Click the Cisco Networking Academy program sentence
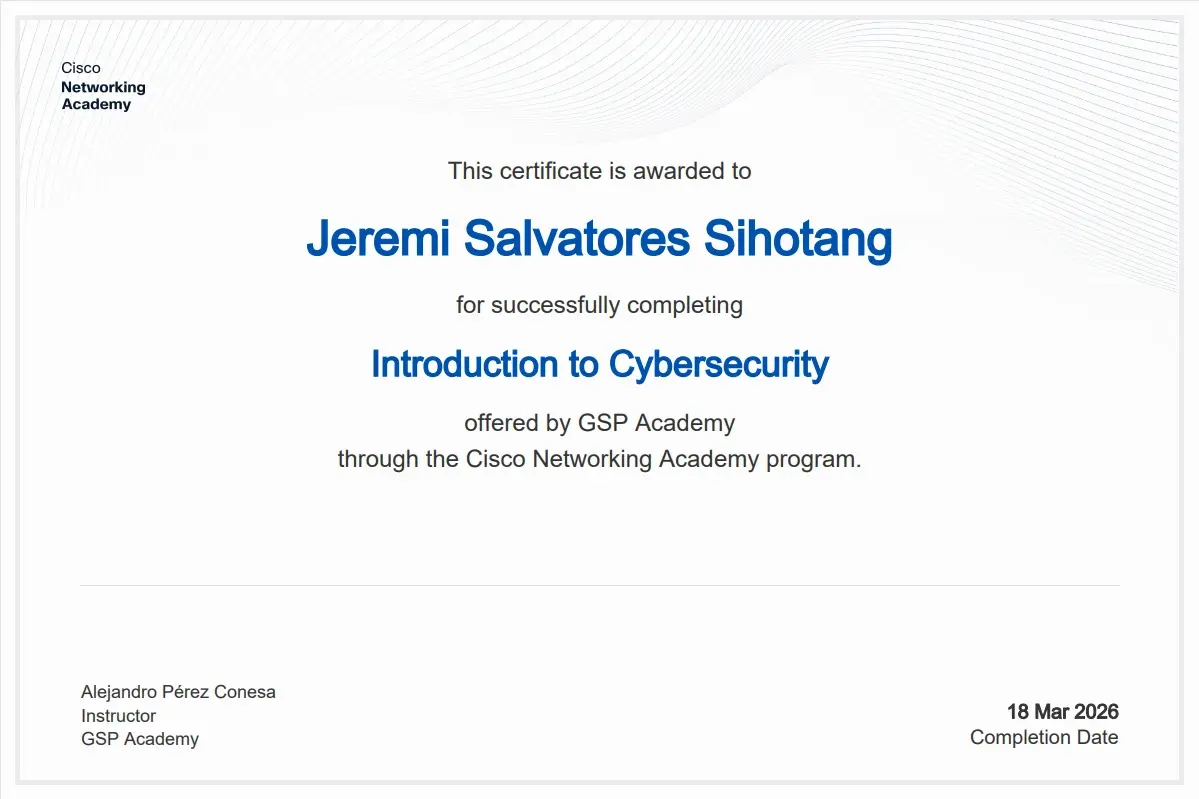1199x799 pixels. pos(599,459)
